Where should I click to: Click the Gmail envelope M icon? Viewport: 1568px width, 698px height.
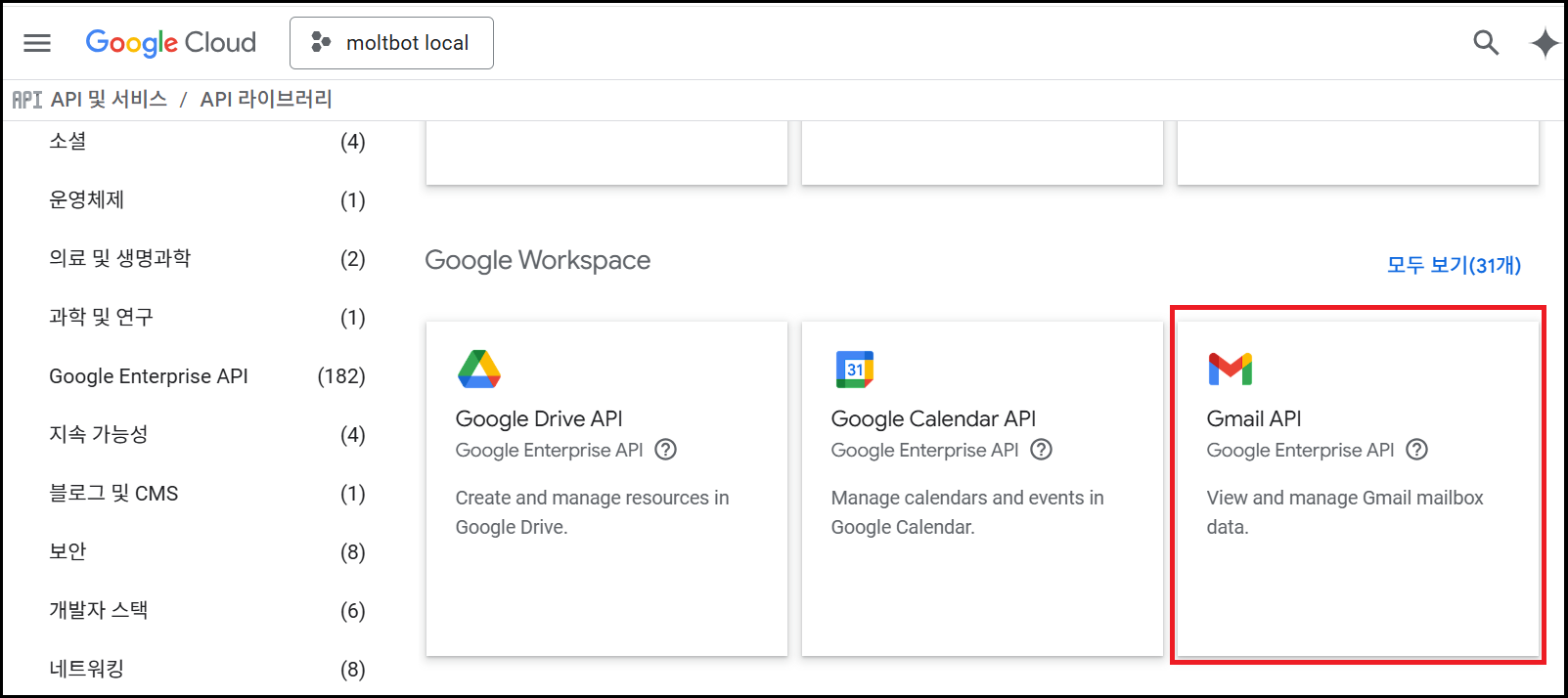click(1231, 369)
